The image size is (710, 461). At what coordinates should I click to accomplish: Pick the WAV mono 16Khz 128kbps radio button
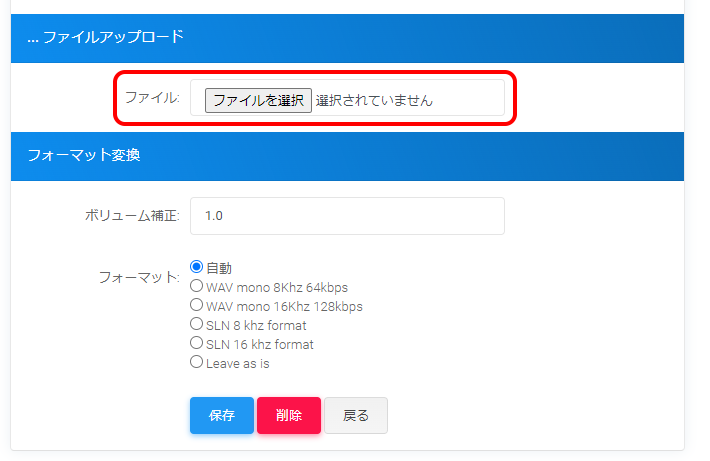(197, 305)
